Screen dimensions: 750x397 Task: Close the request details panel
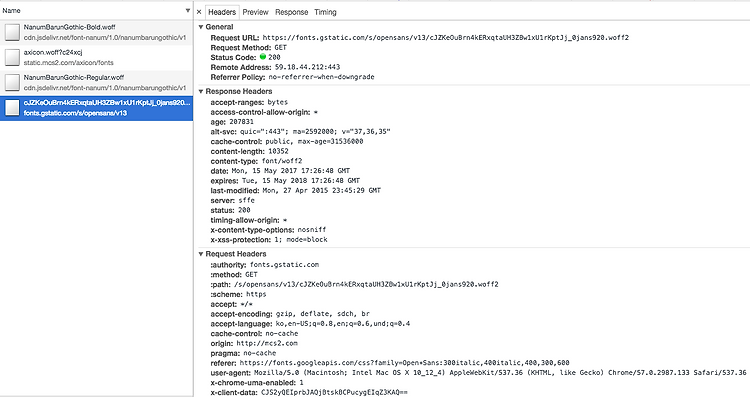199,12
